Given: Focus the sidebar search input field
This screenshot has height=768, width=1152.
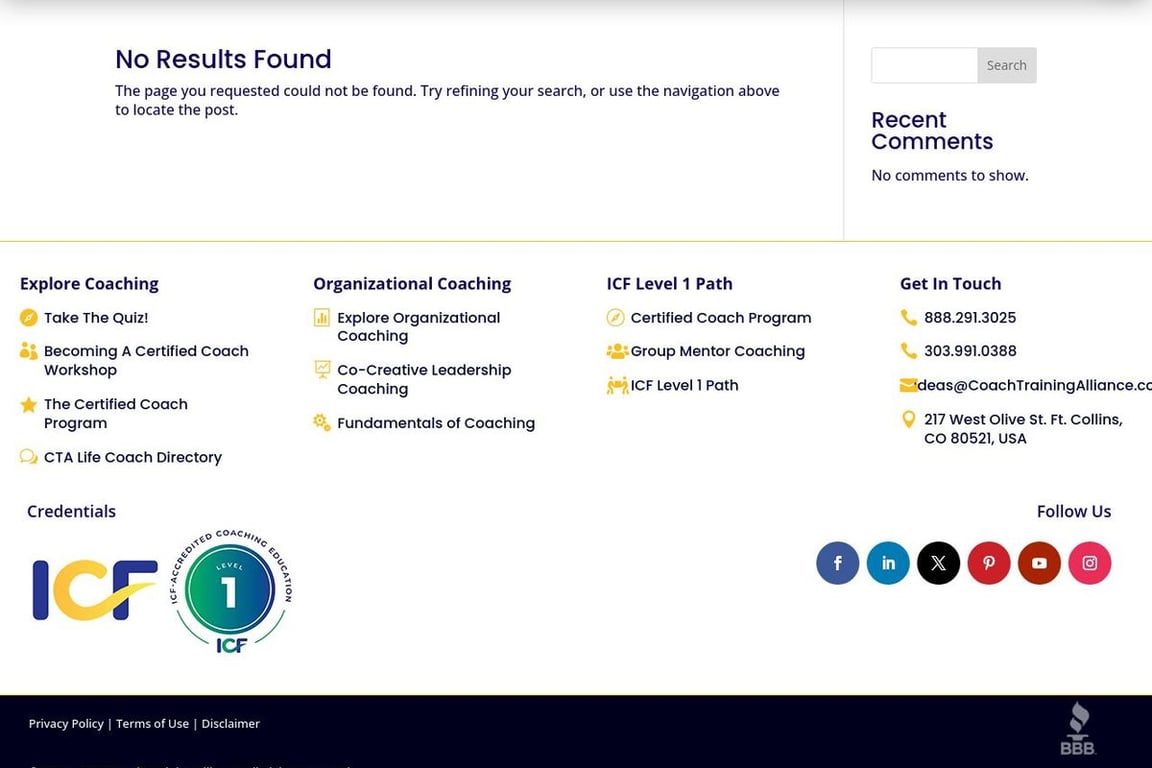Looking at the screenshot, I should pyautogui.click(x=924, y=65).
